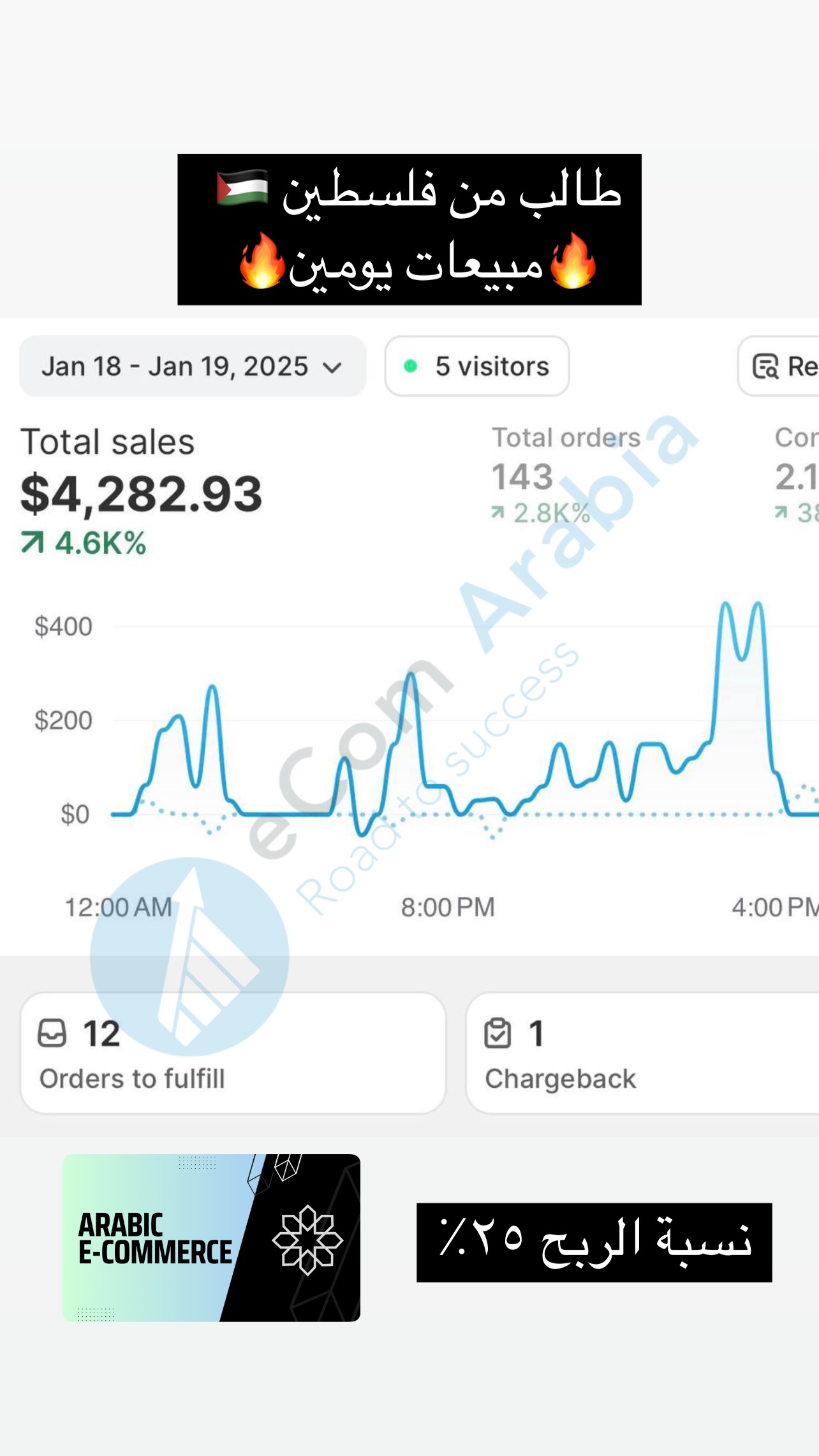This screenshot has width=819, height=1456.
Task: Open the 12 Orders to fulfill card
Action: tap(233, 1053)
